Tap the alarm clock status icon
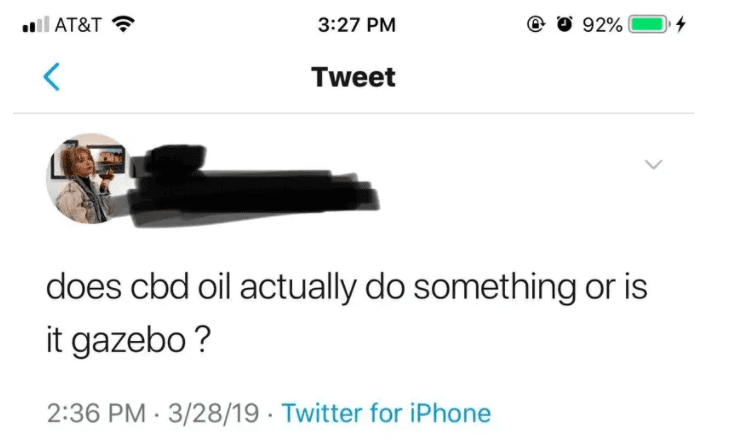This screenshot has width=730, height=447. 564,24
